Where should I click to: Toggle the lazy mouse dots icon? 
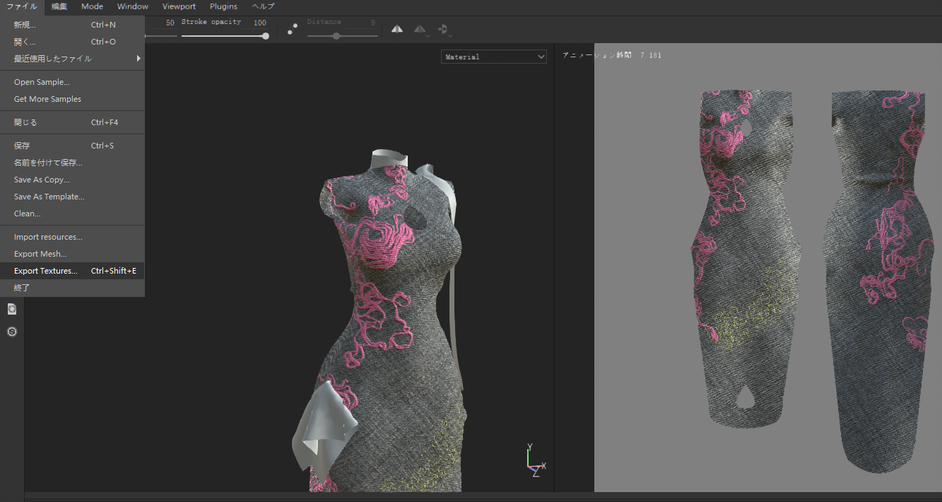pyautogui.click(x=292, y=30)
